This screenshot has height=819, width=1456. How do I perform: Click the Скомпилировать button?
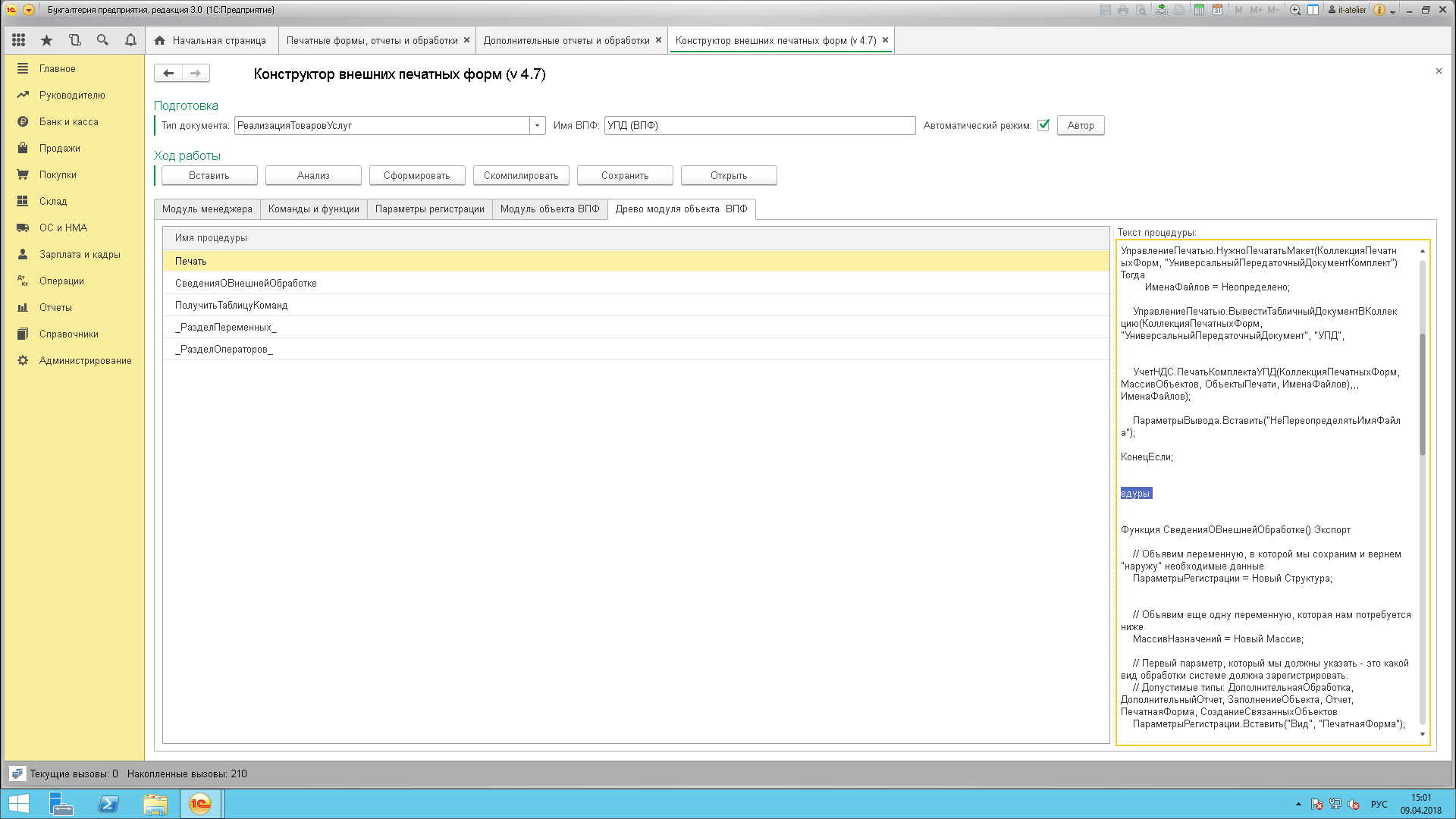[x=521, y=175]
